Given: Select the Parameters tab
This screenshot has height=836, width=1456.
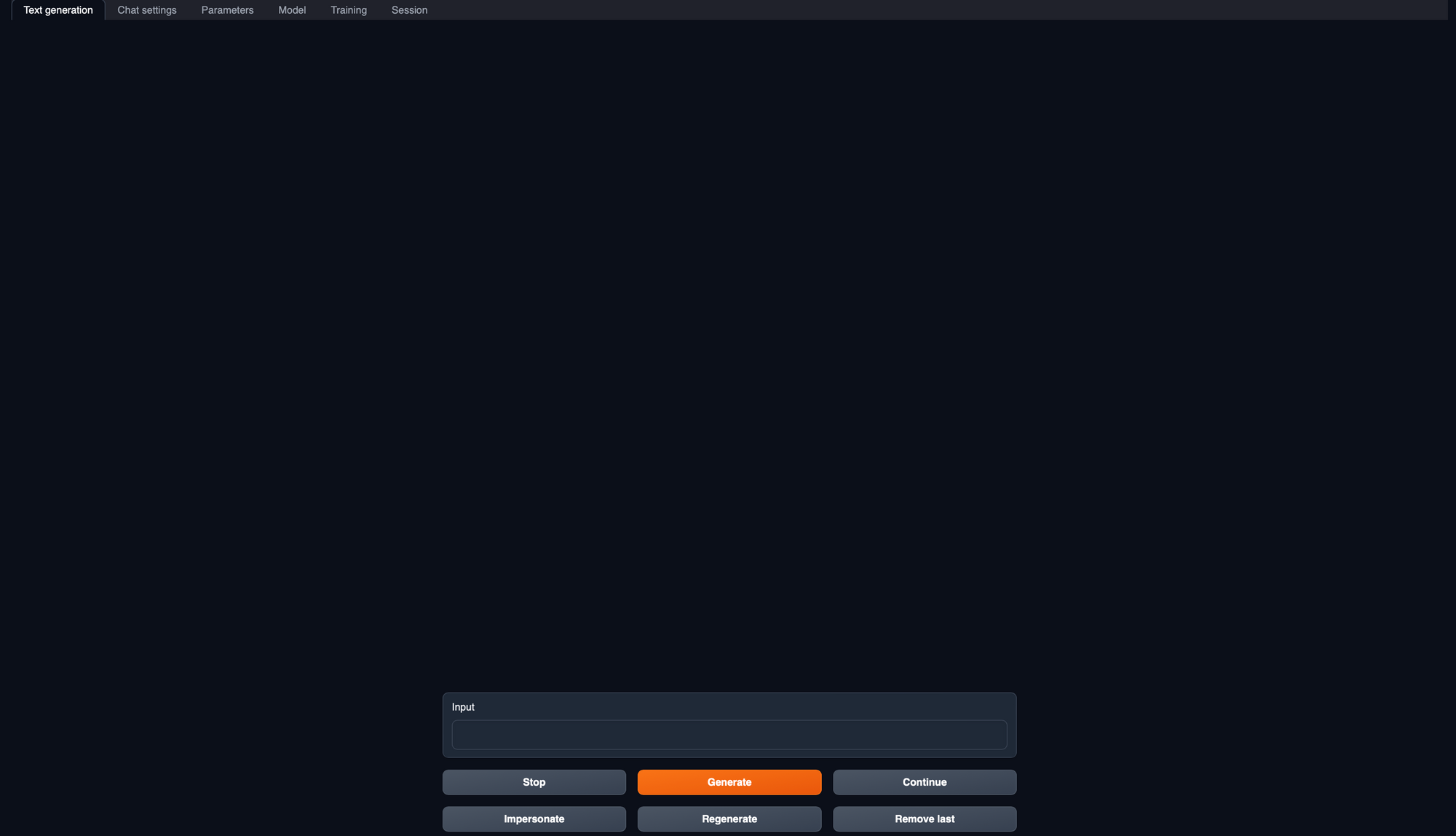Looking at the screenshot, I should coord(227,9).
